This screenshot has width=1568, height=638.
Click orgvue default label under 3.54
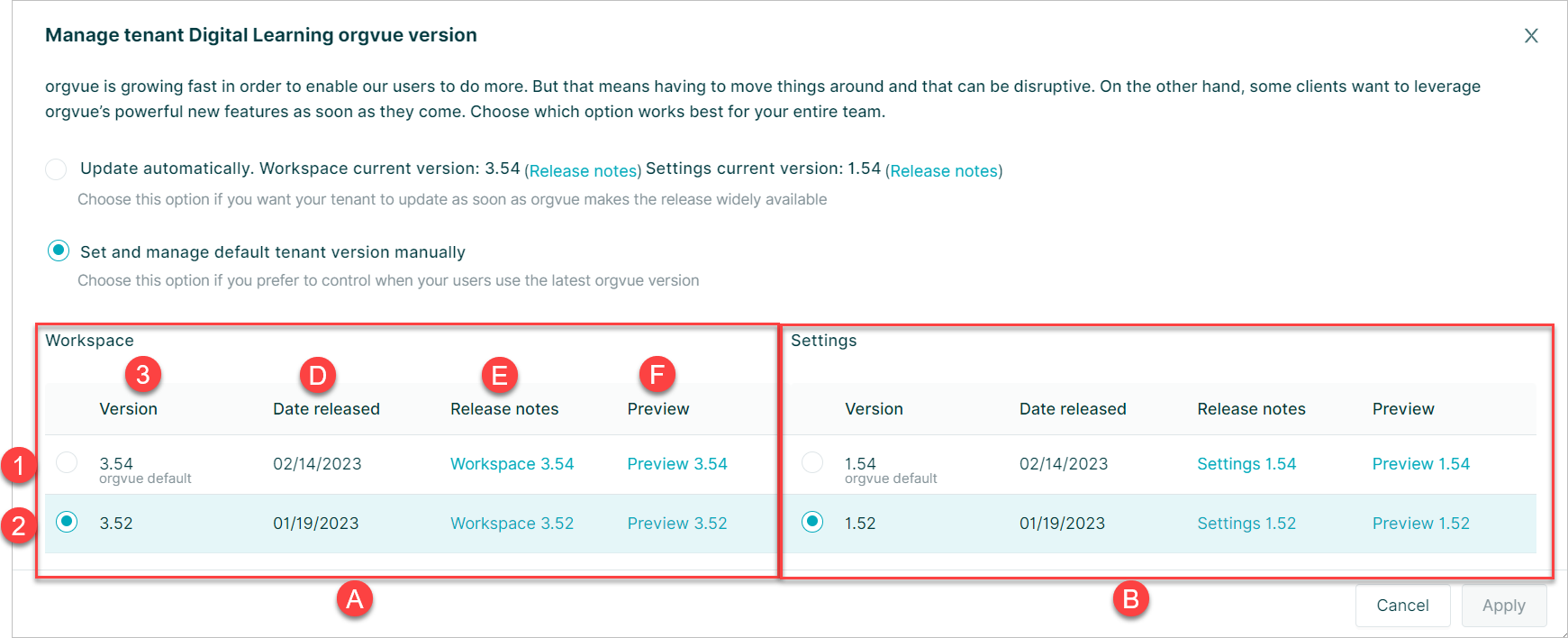145,478
